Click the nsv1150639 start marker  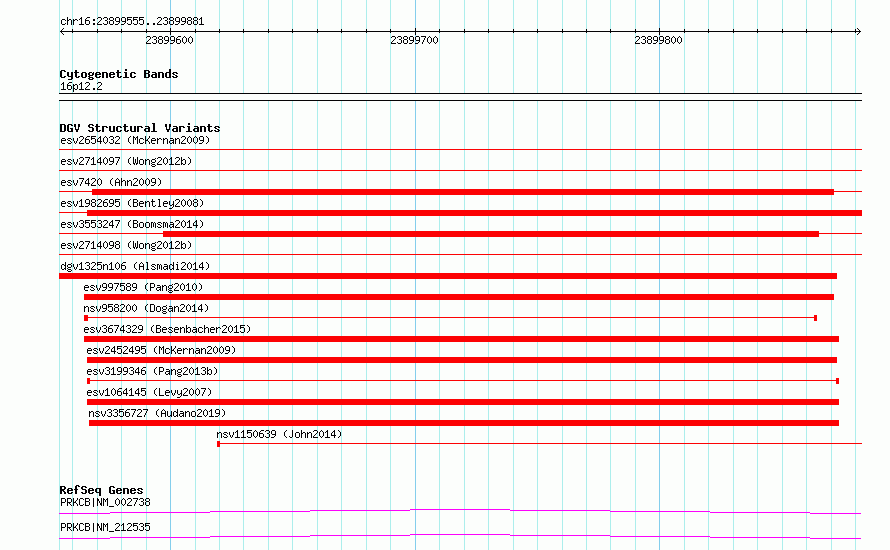[219, 444]
